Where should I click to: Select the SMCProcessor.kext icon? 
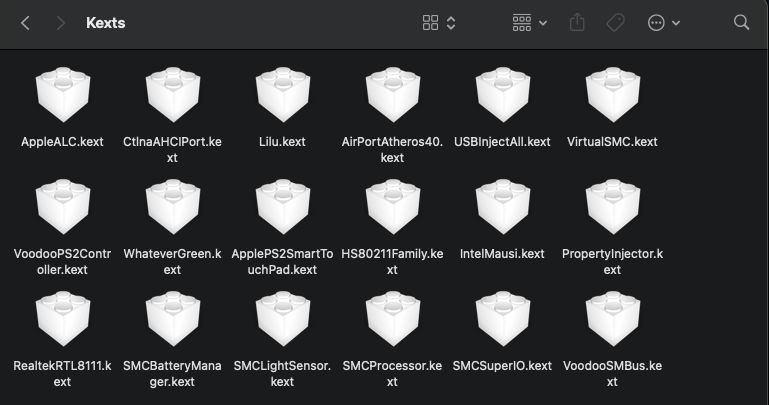(x=392, y=319)
